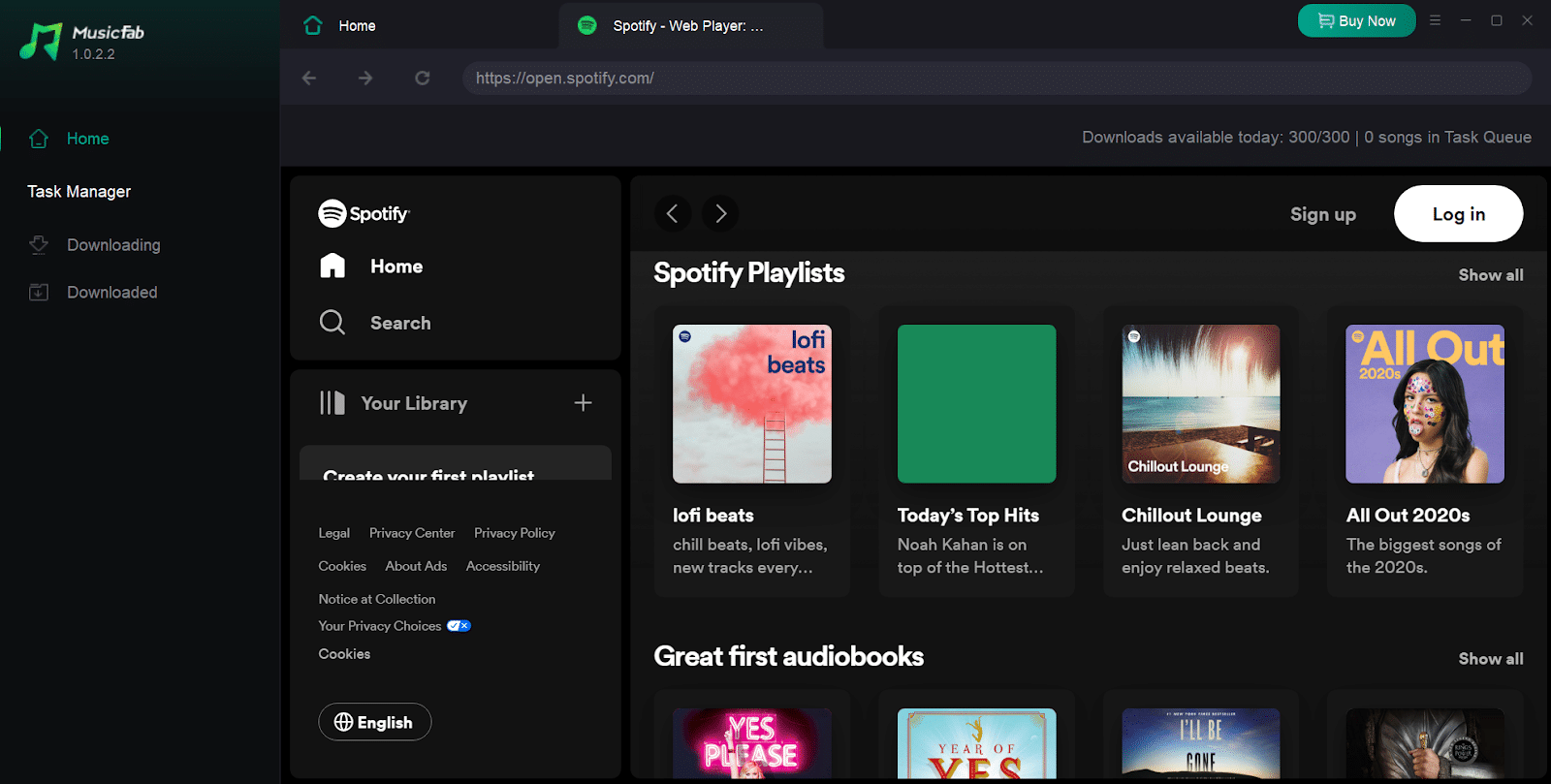Click the Downloaded box icon
The image size is (1551, 784).
(x=39, y=292)
